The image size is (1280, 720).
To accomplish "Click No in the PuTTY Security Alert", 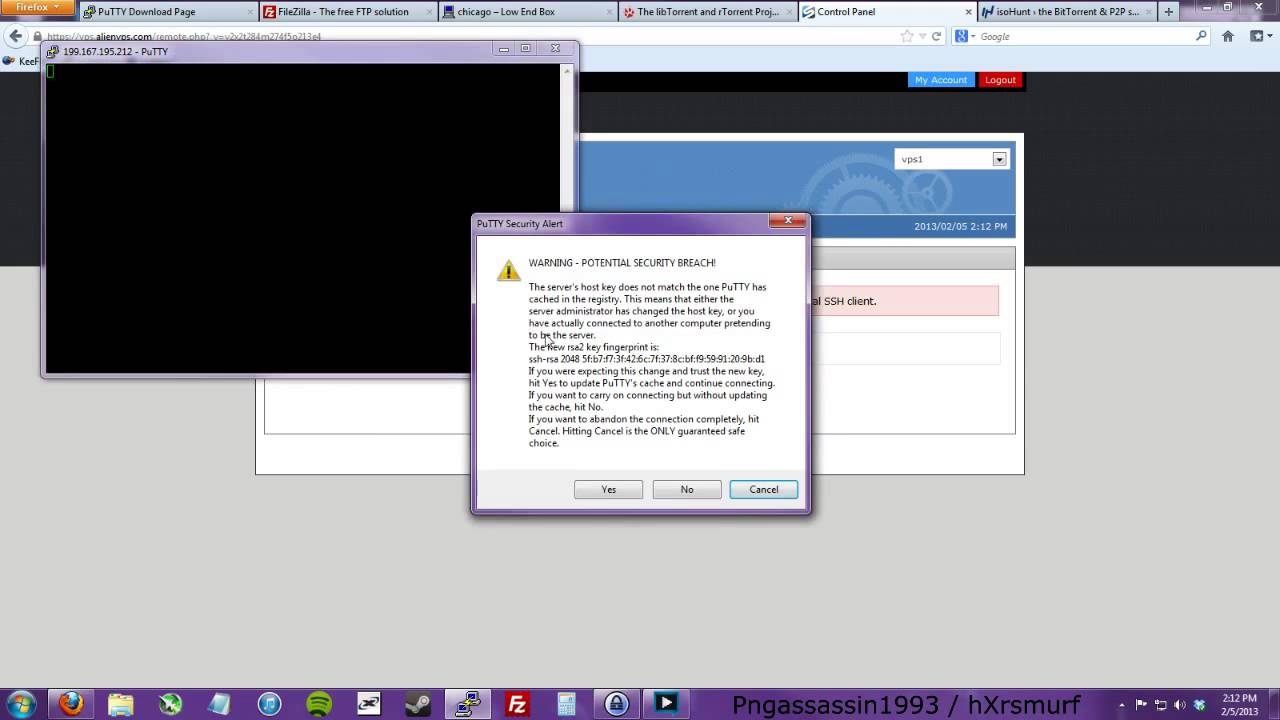I will coord(686,489).
